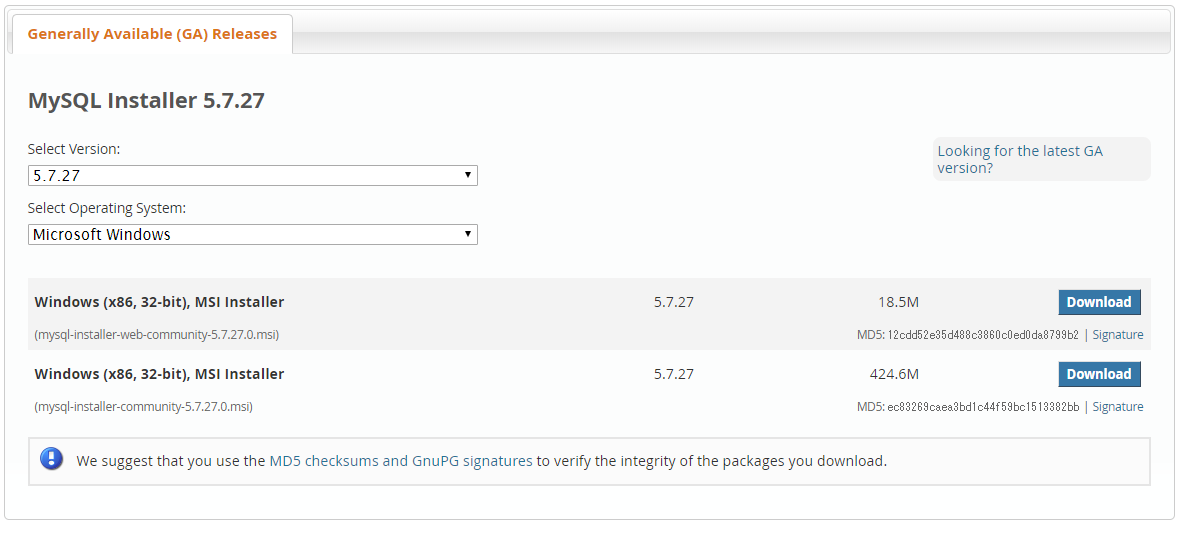The image size is (1189, 535).
Task: Download the 18.5M web community installer
Action: coord(1099,302)
